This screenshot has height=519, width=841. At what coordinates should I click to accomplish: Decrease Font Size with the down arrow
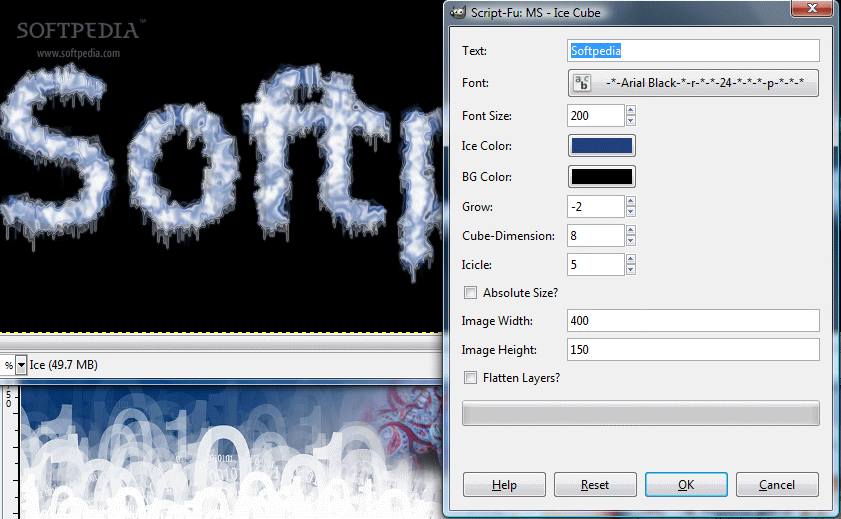(x=631, y=121)
